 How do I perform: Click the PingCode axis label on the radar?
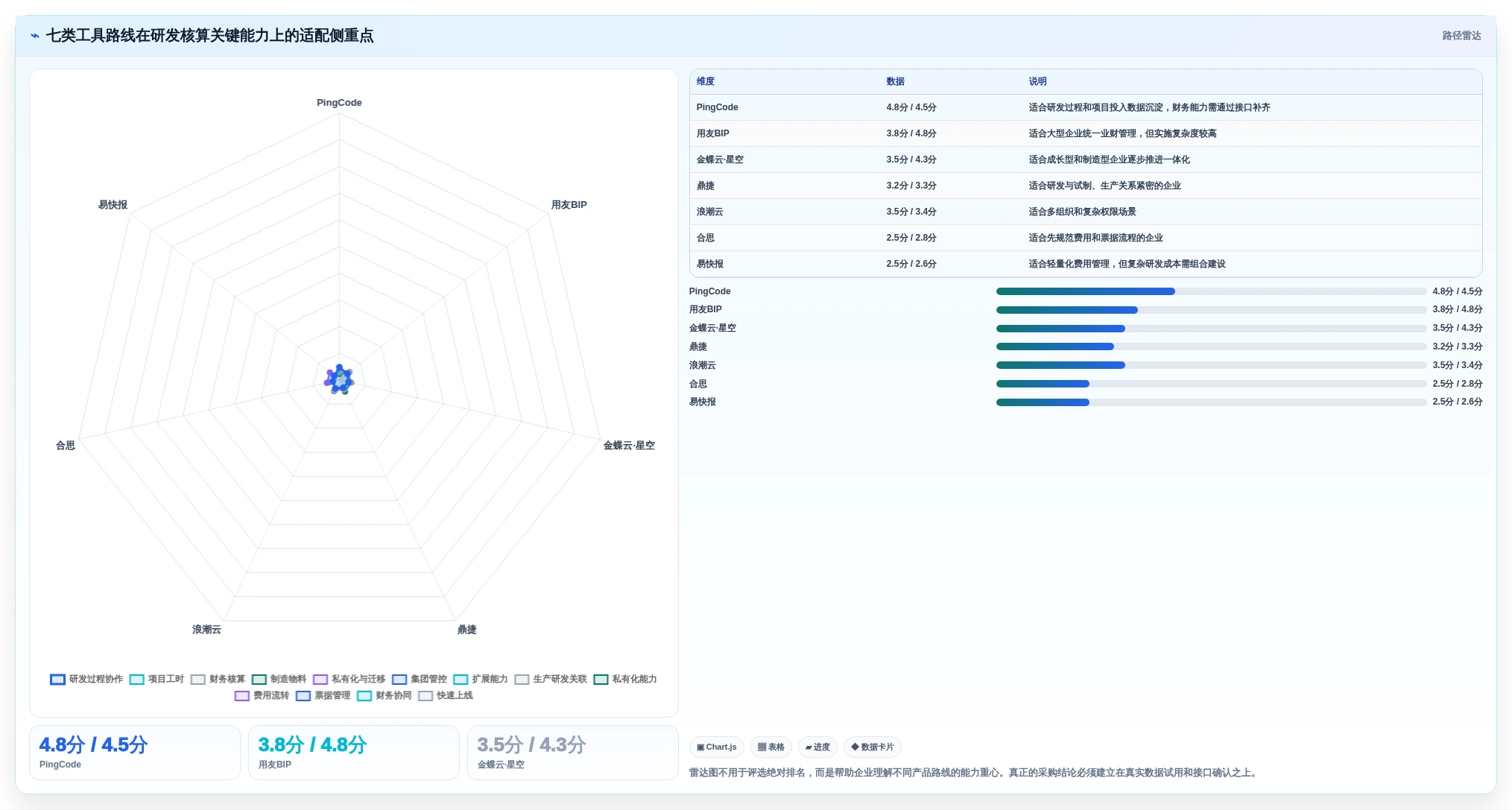pos(339,103)
